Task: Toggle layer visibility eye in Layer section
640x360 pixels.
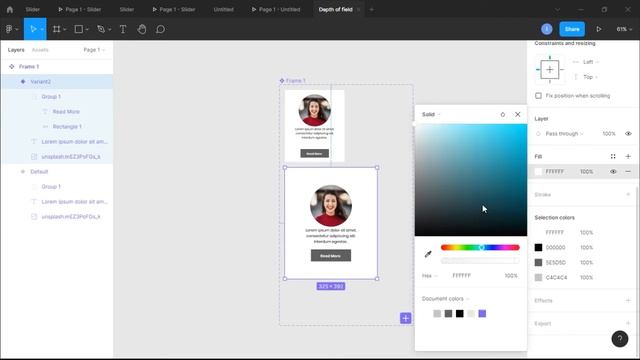Action: click(x=628, y=133)
